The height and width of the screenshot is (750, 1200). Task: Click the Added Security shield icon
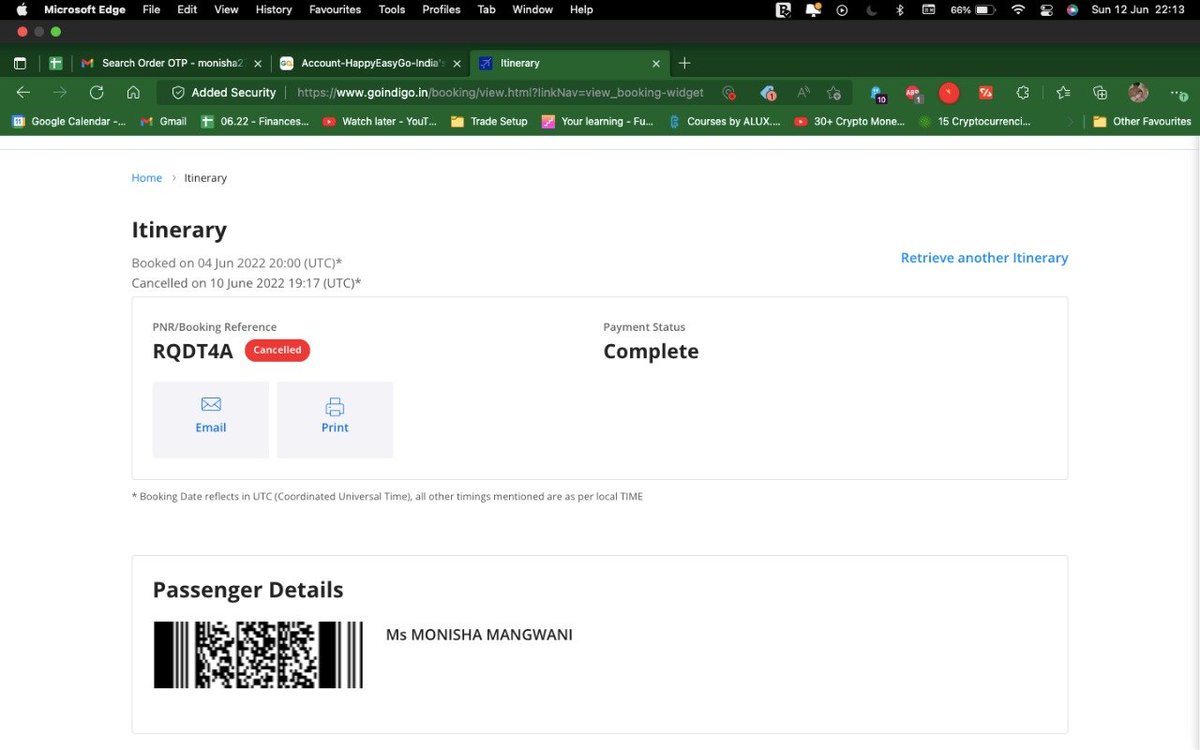click(178, 92)
